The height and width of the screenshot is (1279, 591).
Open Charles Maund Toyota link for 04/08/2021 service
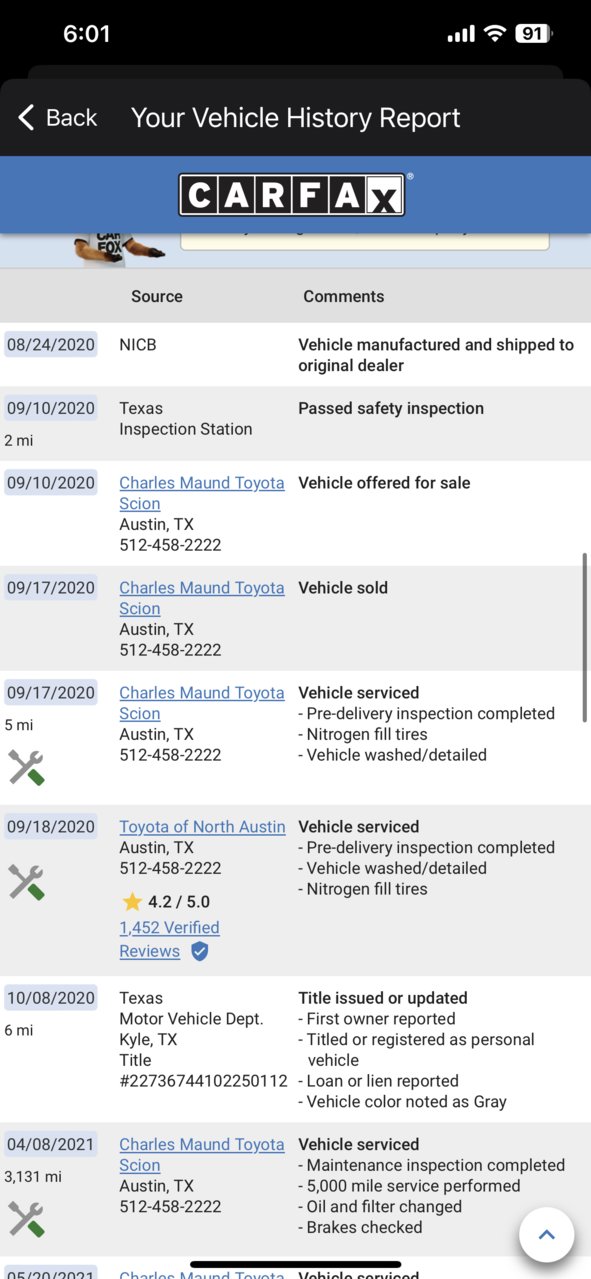coord(202,1155)
